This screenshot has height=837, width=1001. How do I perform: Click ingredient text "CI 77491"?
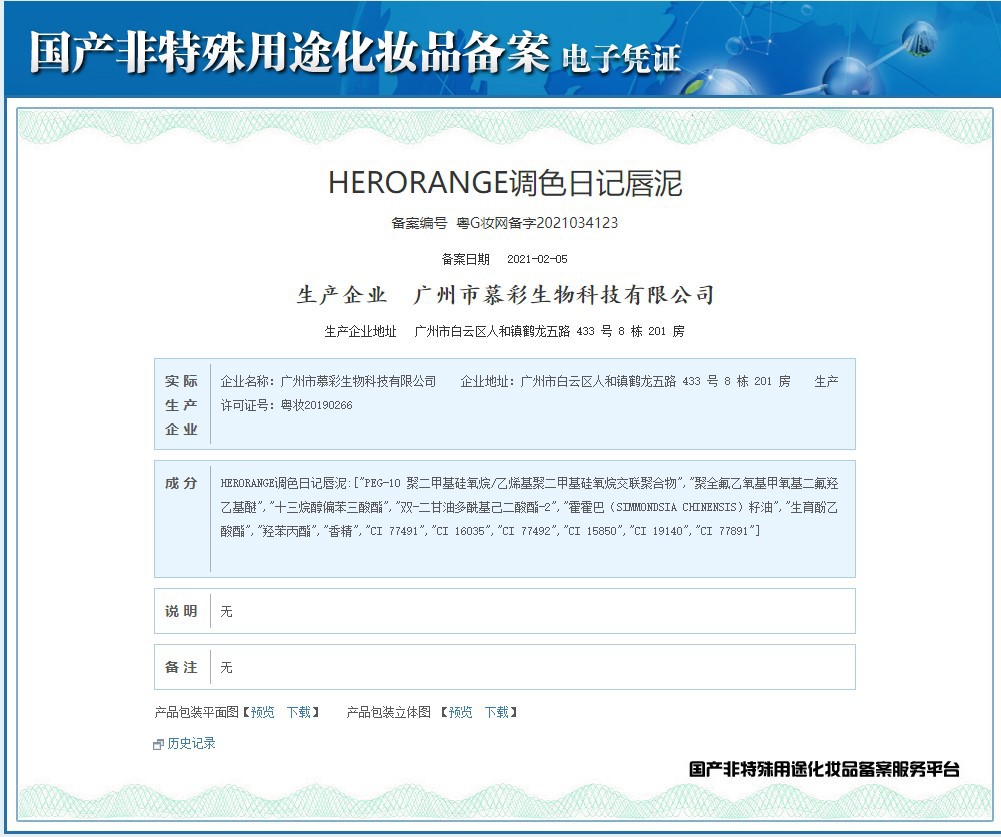(x=396, y=531)
